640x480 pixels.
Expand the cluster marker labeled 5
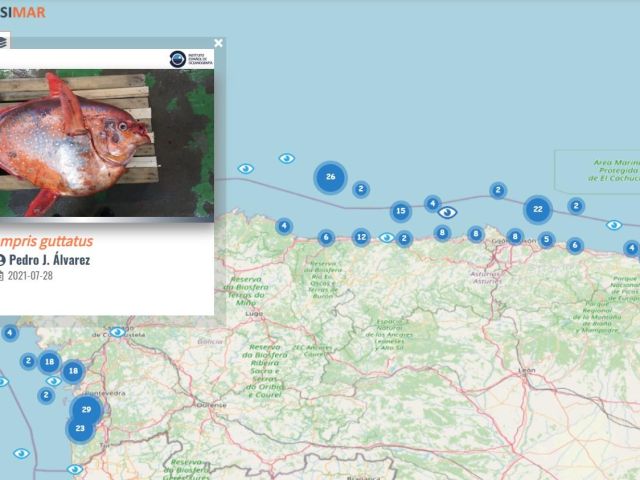tap(546, 240)
